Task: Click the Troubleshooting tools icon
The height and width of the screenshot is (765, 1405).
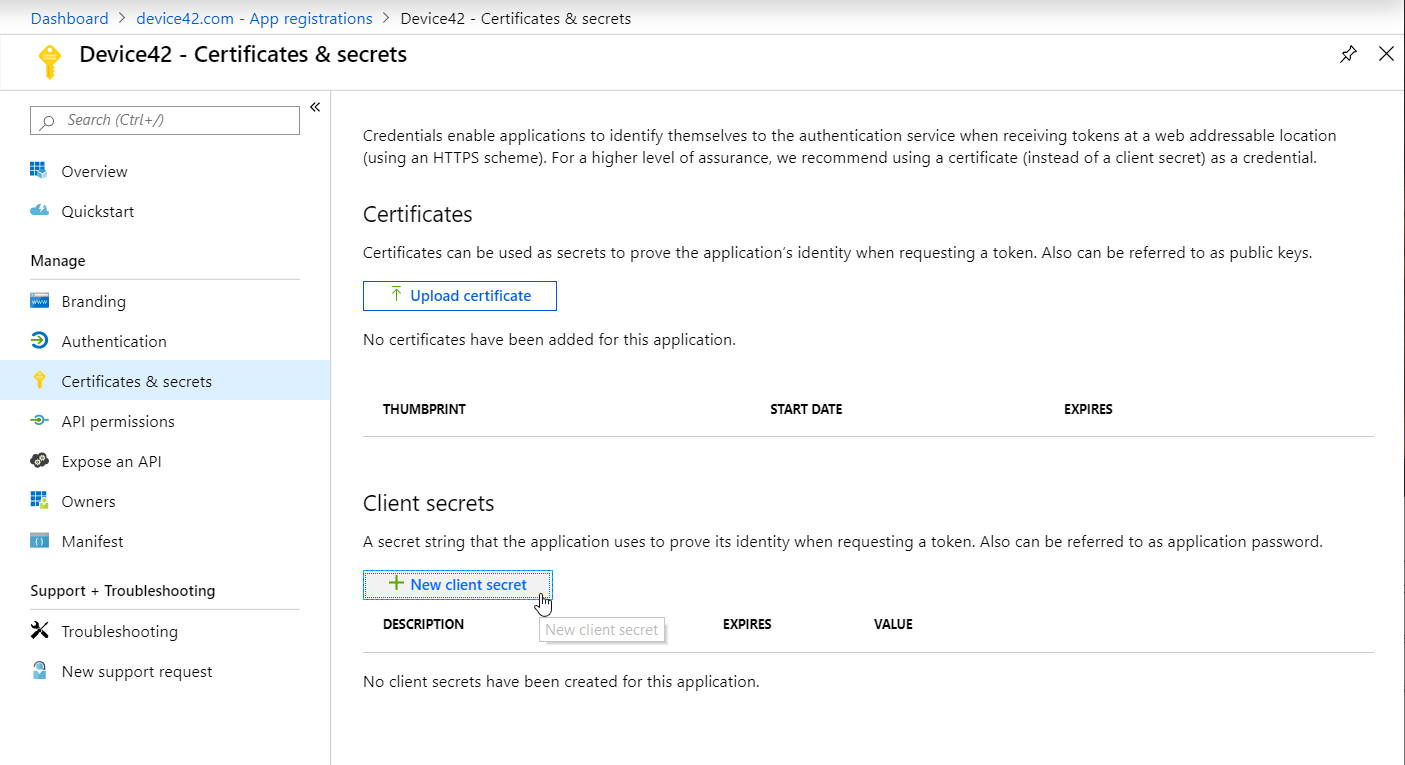Action: pos(39,631)
